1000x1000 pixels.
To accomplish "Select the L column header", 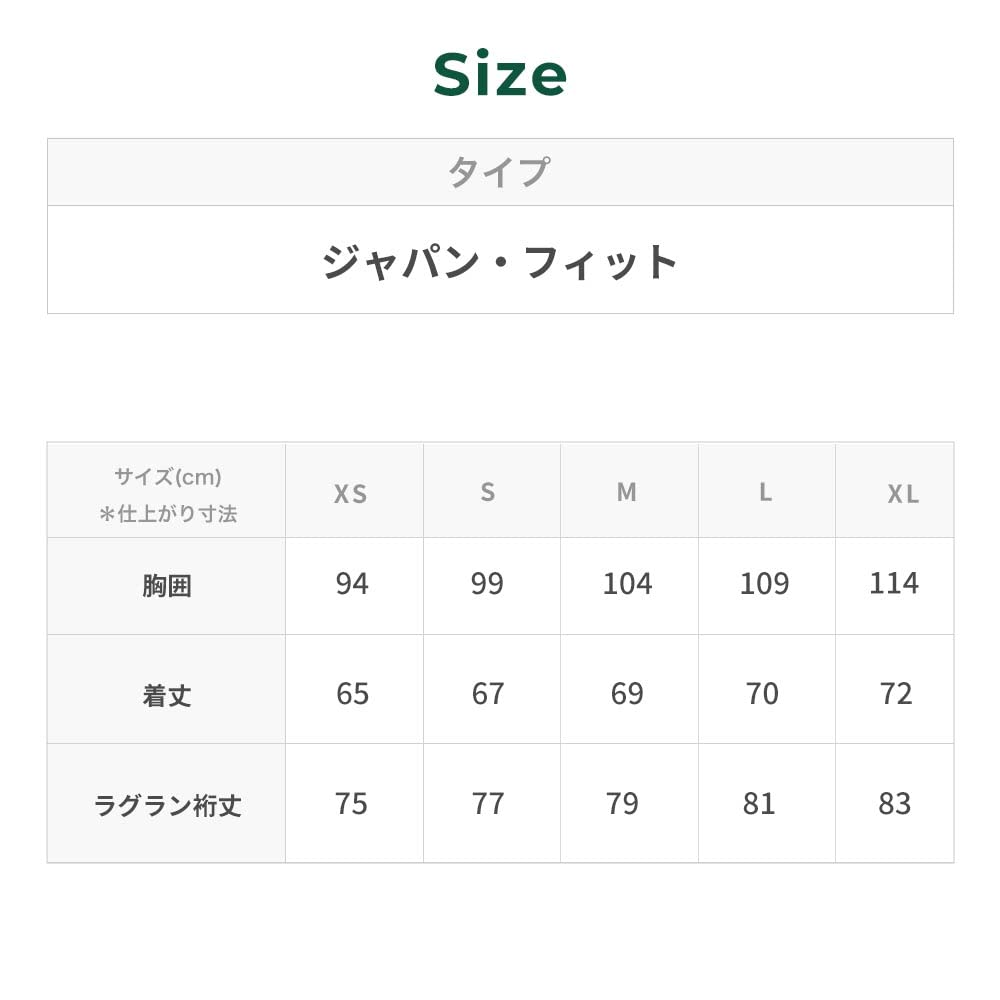I will tap(765, 492).
